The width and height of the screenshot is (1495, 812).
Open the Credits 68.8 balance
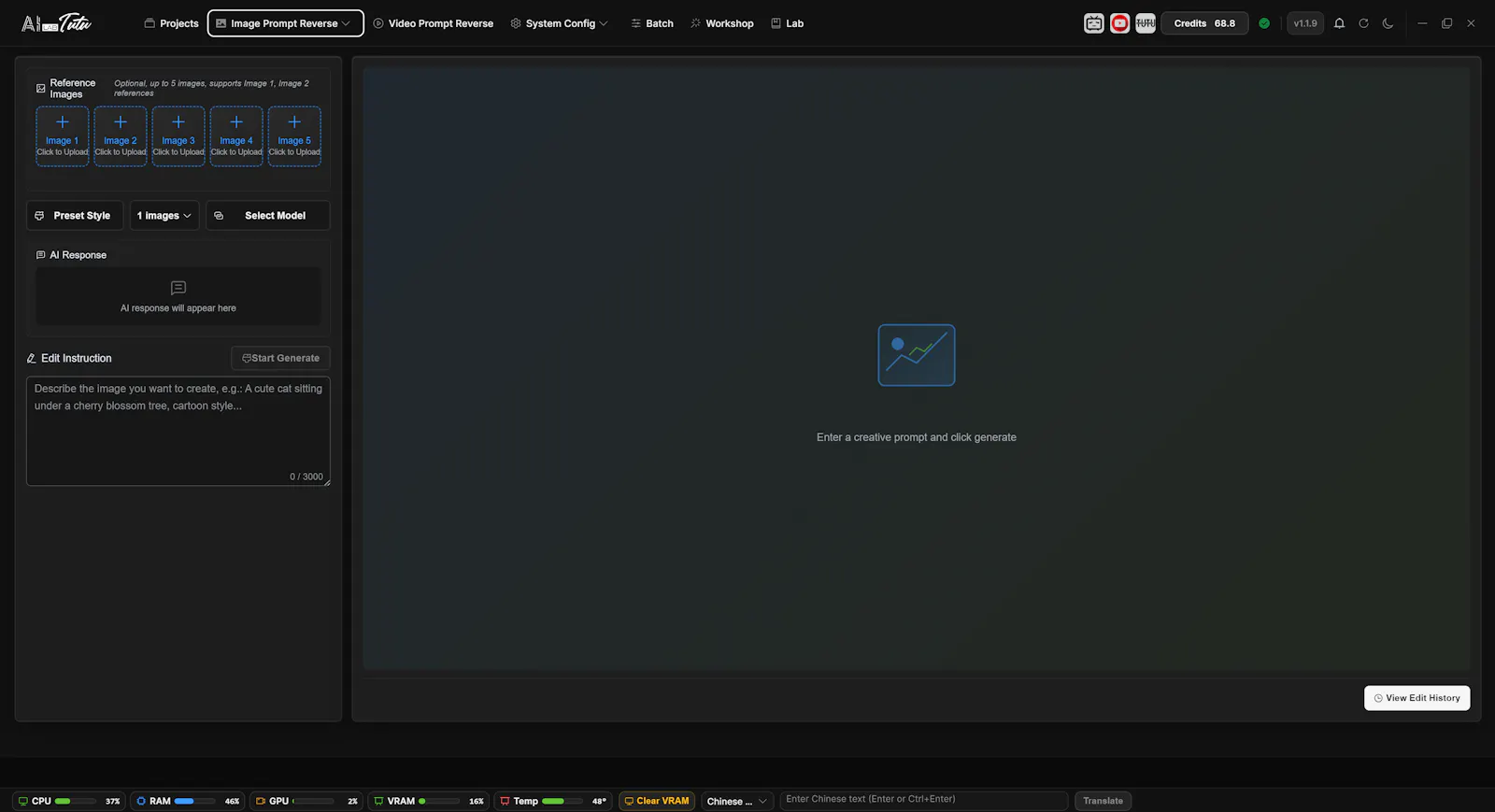(x=1204, y=23)
